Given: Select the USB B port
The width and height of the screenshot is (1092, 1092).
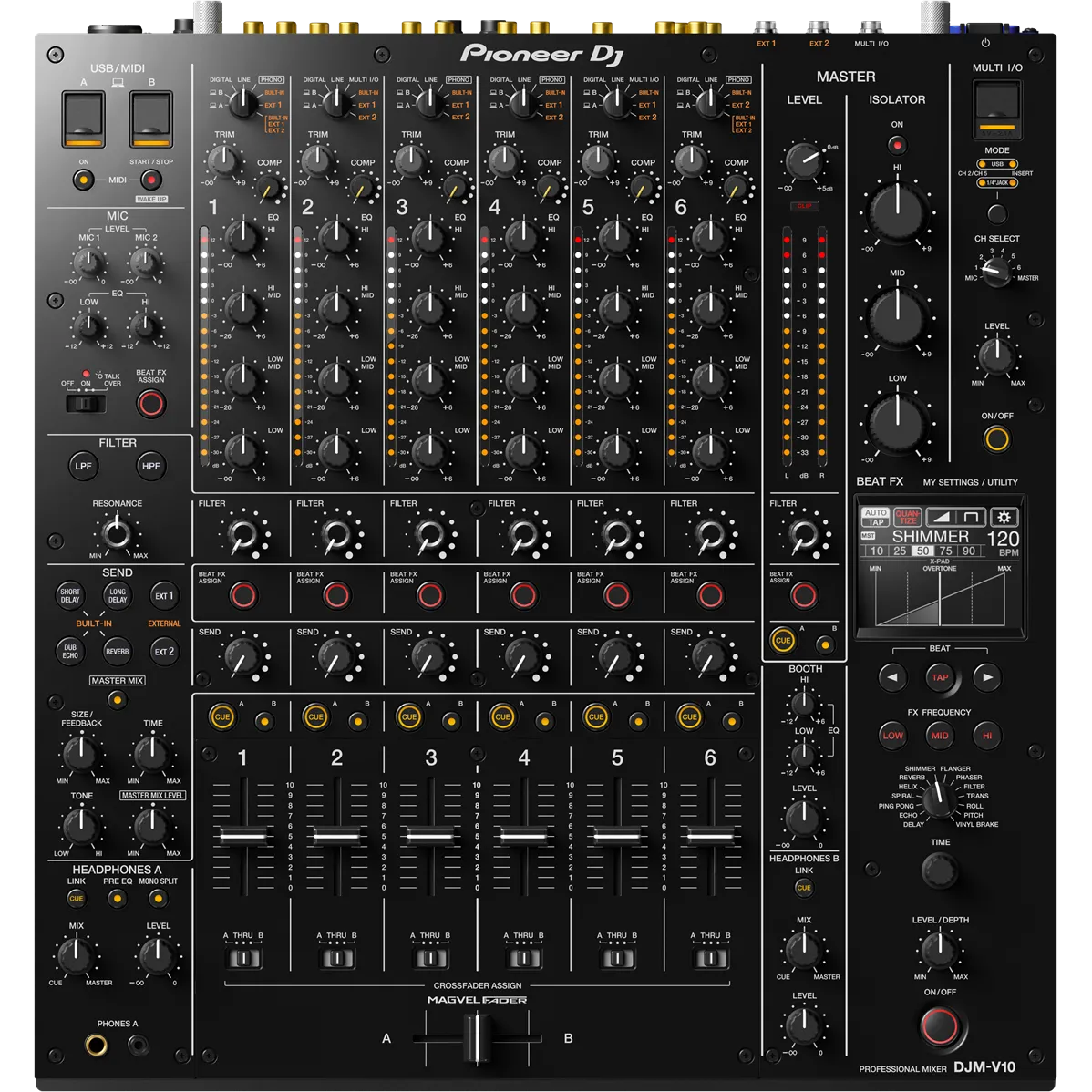Looking at the screenshot, I should pyautogui.click(x=151, y=119).
